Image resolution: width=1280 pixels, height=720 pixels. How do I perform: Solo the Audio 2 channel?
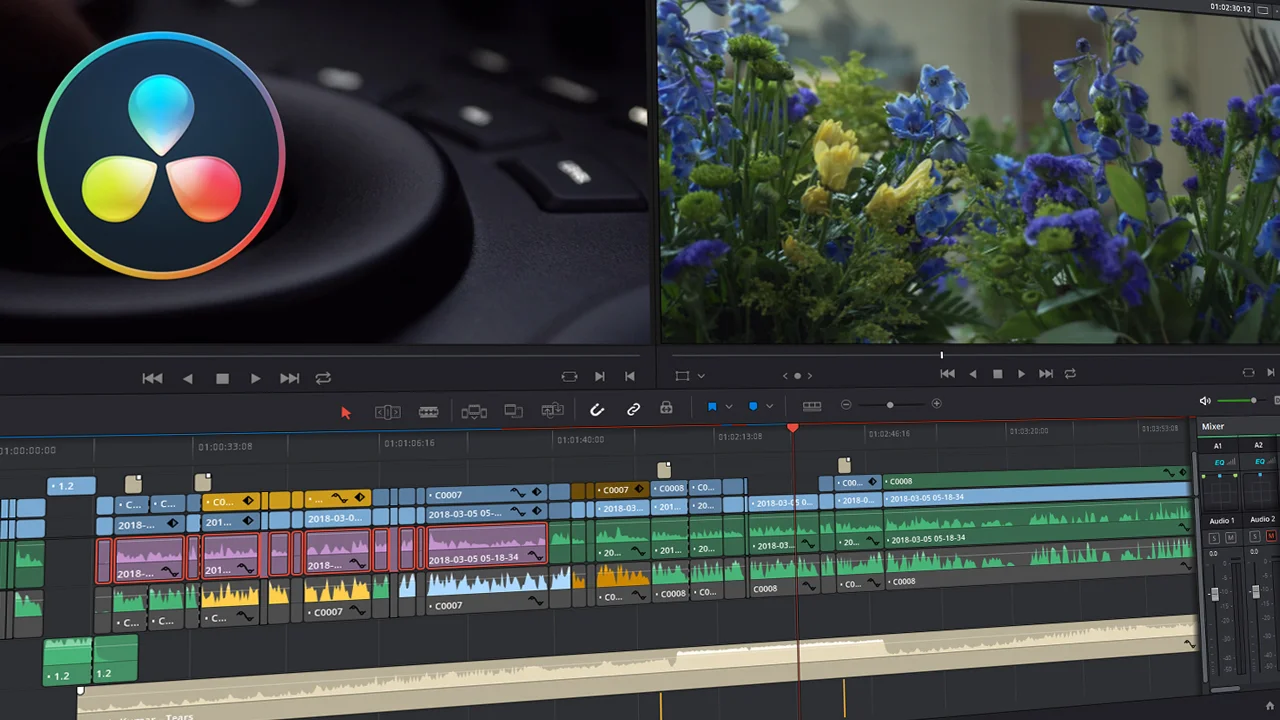tap(1255, 537)
